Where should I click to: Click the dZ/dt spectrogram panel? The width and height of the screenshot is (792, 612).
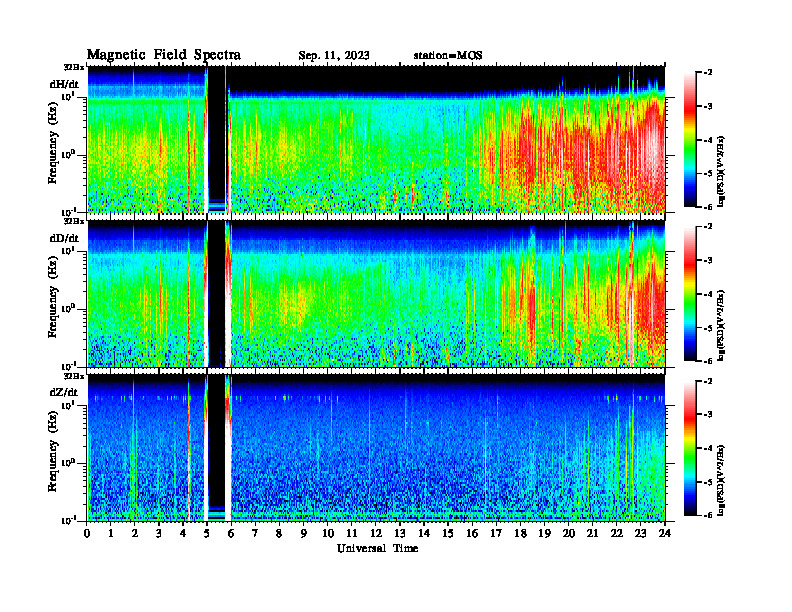click(x=376, y=448)
